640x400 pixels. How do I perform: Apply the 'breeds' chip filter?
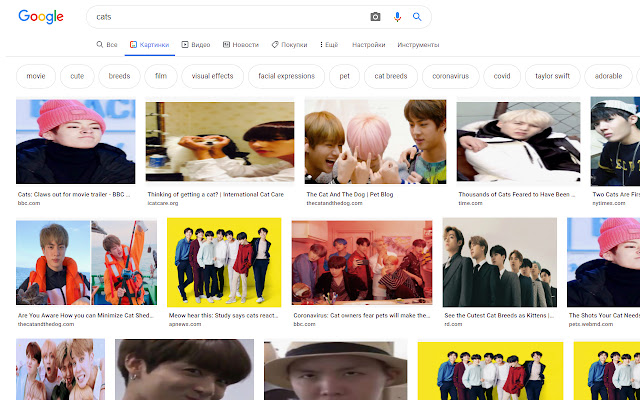tap(119, 76)
